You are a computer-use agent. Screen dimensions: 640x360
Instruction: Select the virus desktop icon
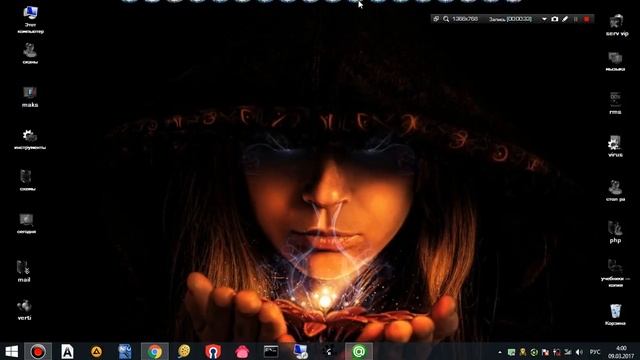pyautogui.click(x=615, y=147)
